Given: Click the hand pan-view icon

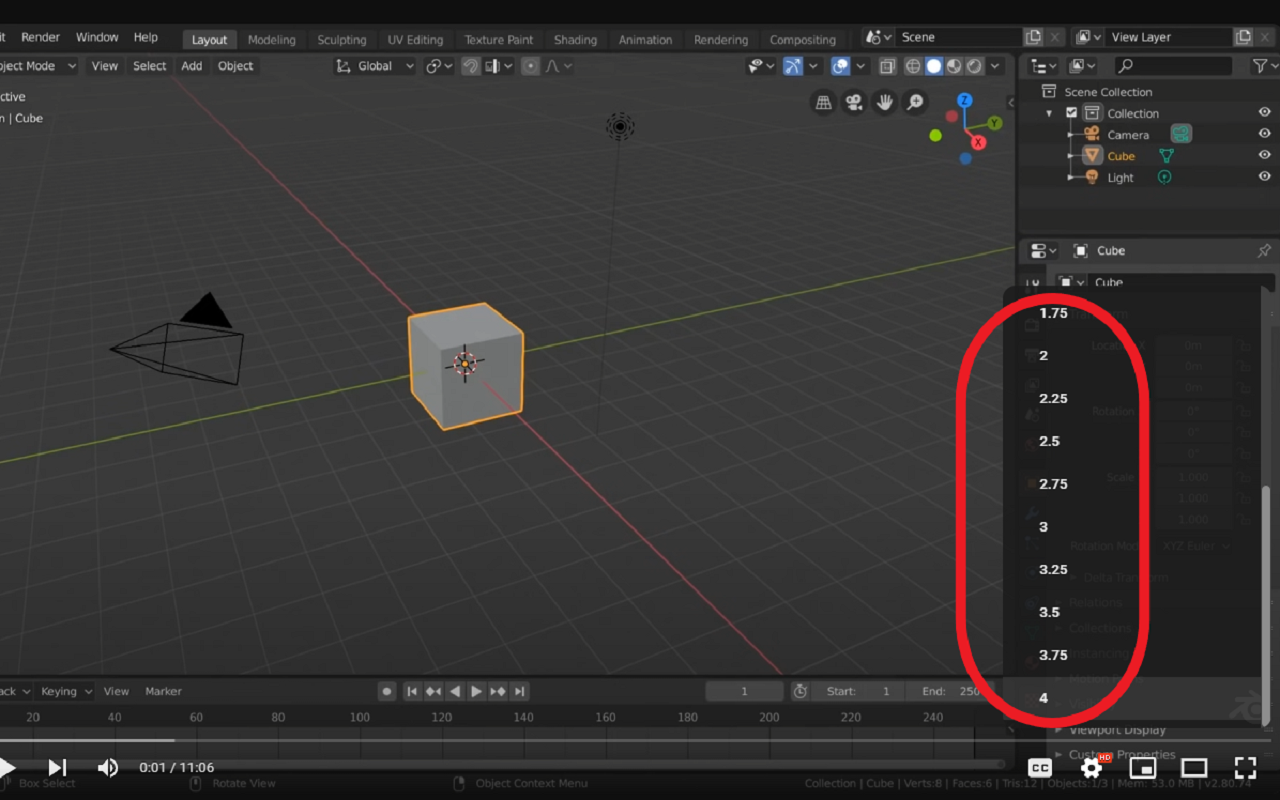Looking at the screenshot, I should pos(884,102).
